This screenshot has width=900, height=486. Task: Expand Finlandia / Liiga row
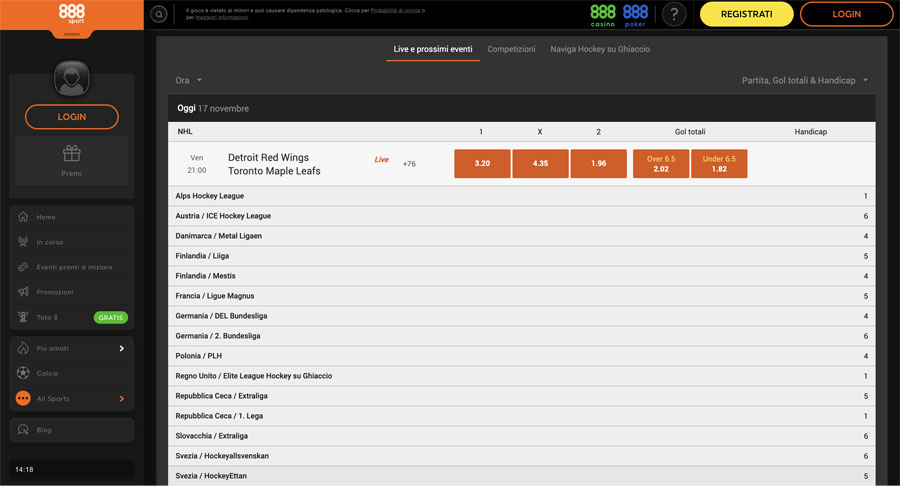tap(521, 256)
